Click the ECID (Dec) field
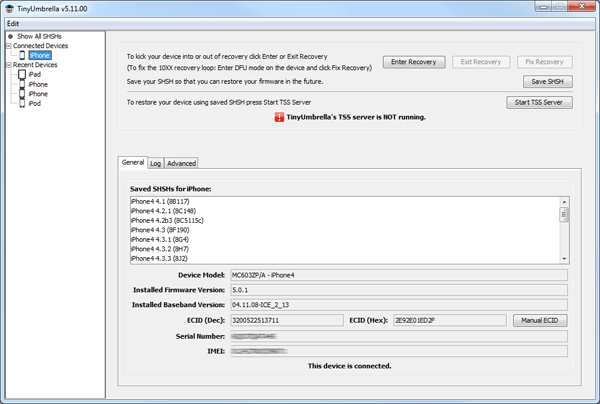600x404 pixels. coord(287,320)
